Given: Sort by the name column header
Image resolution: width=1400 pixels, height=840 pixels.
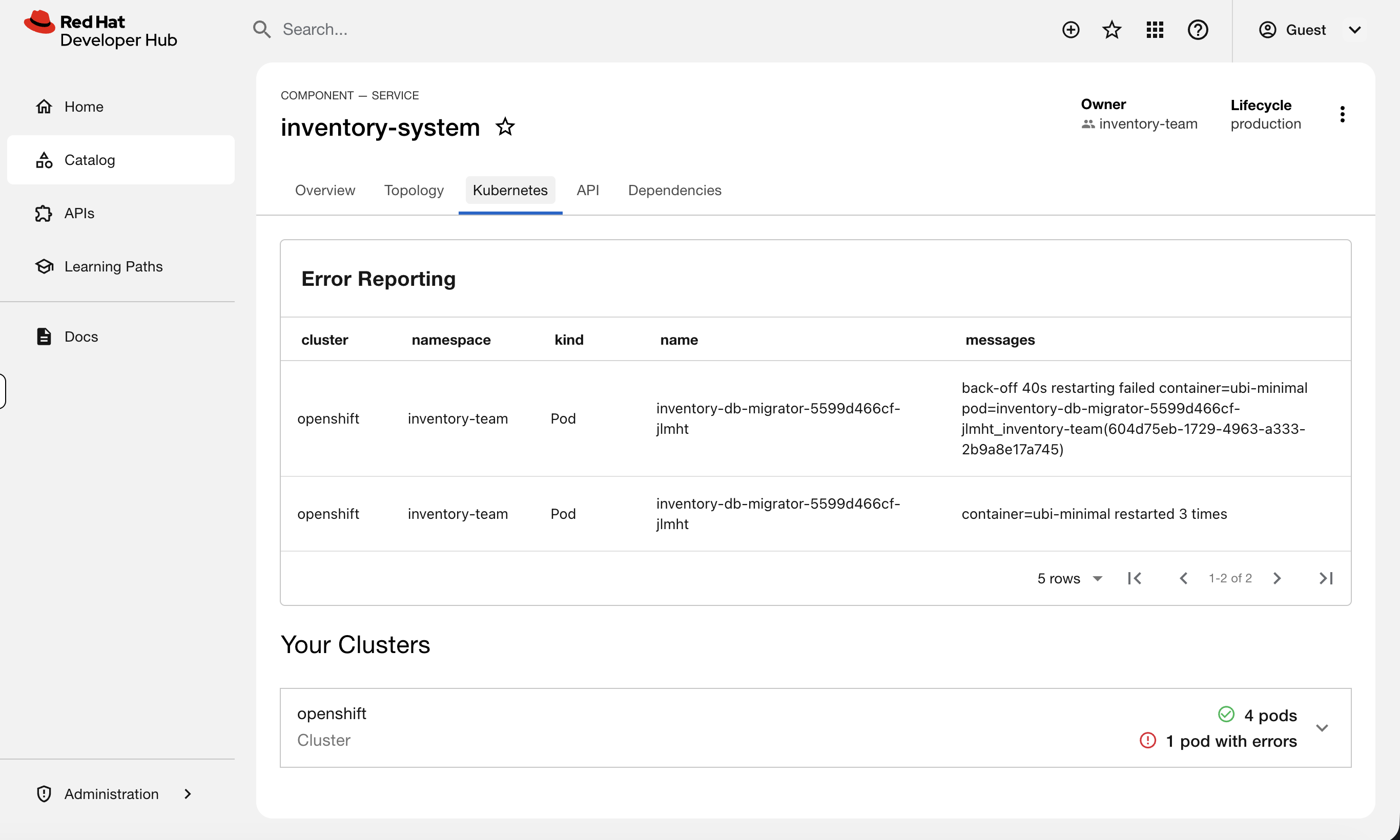Looking at the screenshot, I should pos(679,340).
